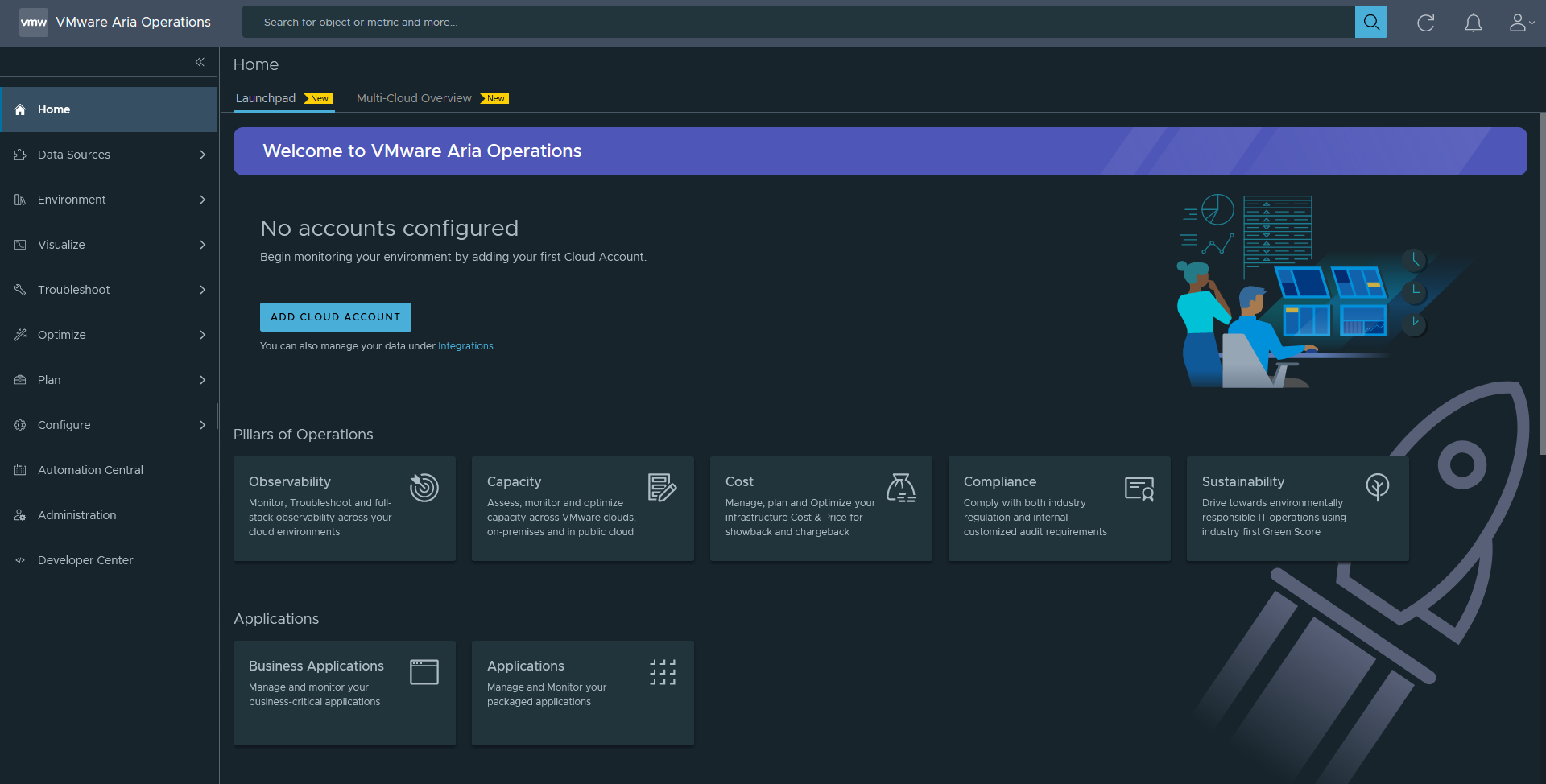Follow the Integrations link

(x=465, y=346)
